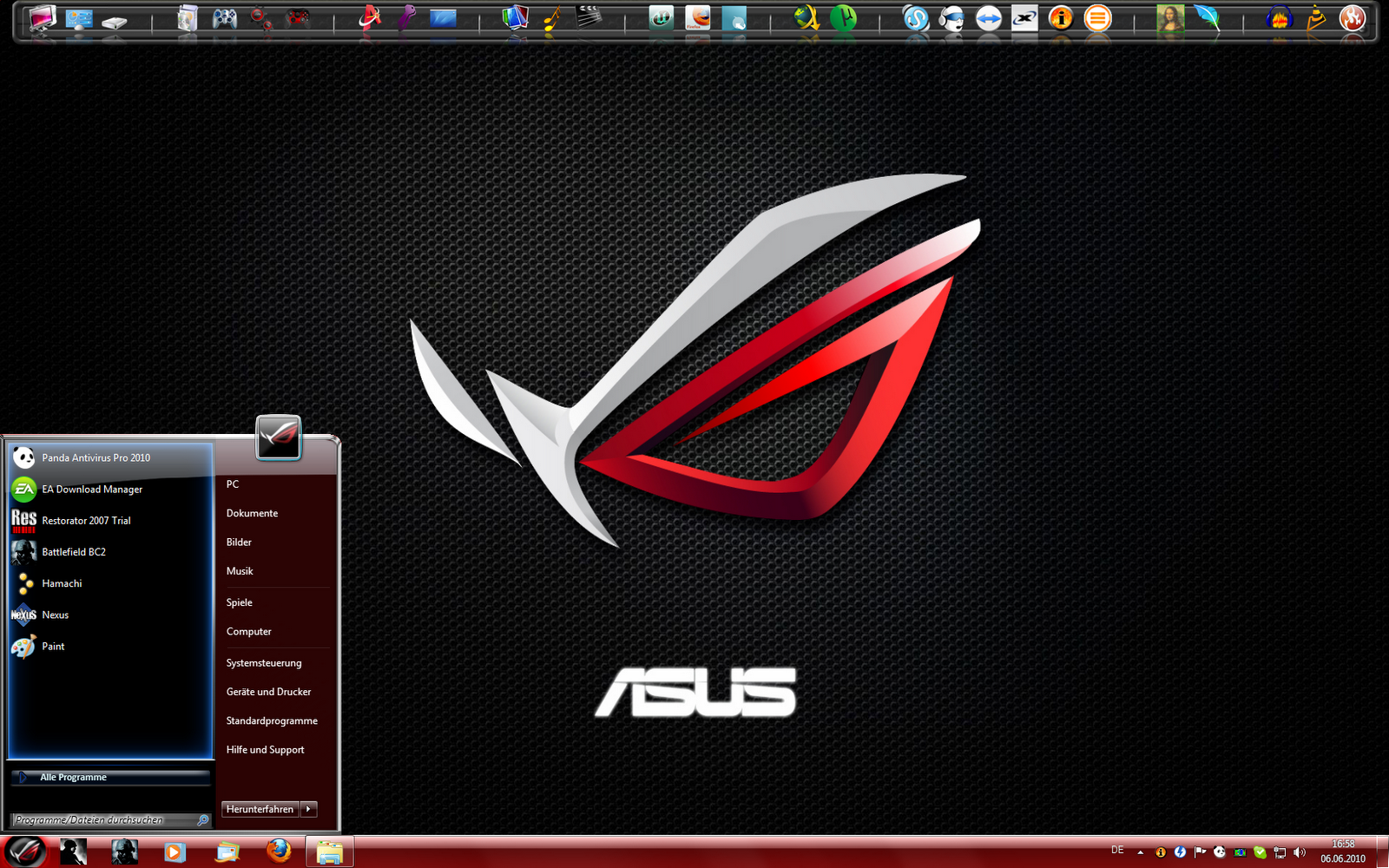Screen dimensions: 1389x868
Task: Select Geräte und Drucker menu entry
Action: tap(268, 692)
